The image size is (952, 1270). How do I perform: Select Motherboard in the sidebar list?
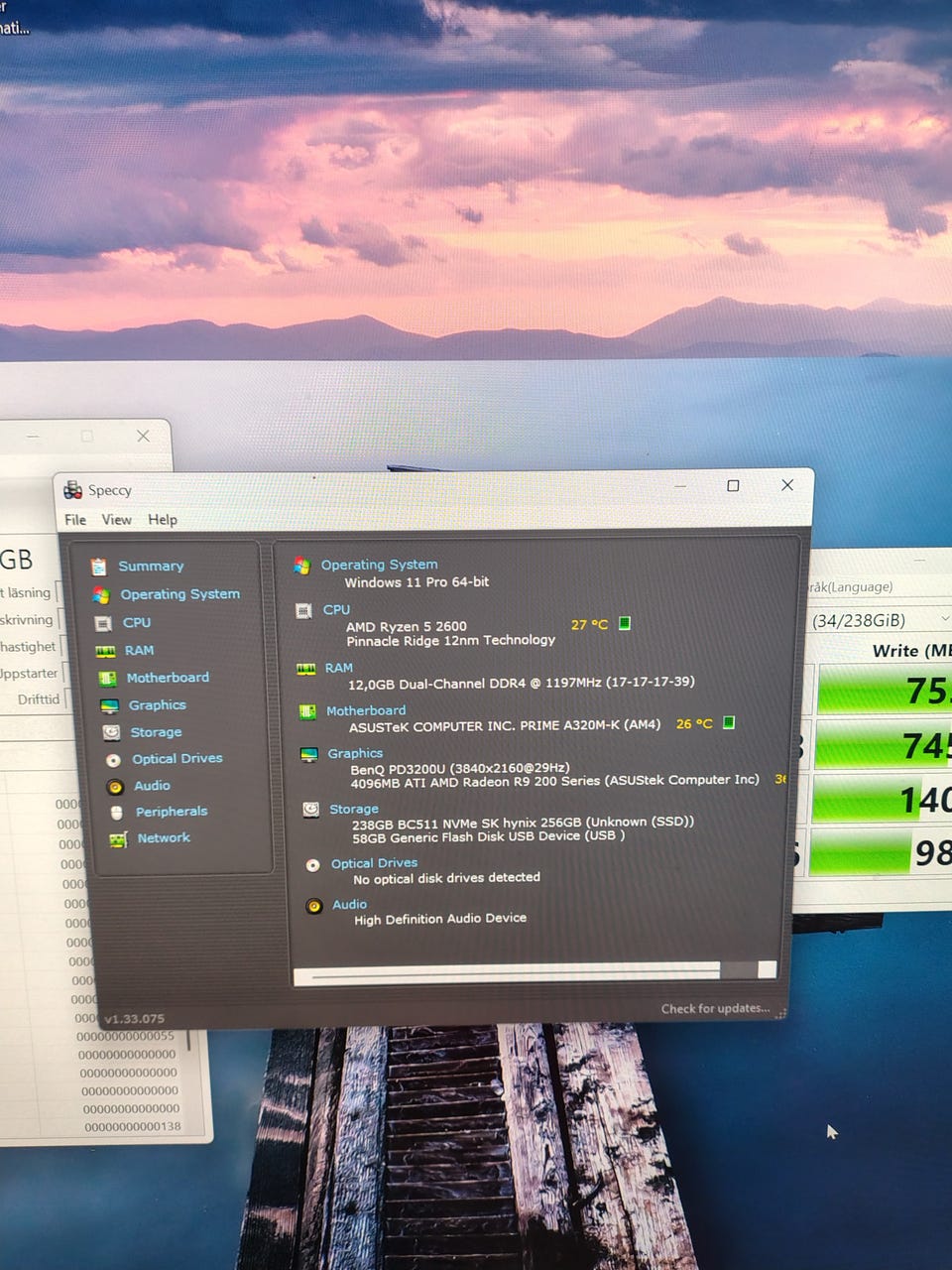(168, 678)
